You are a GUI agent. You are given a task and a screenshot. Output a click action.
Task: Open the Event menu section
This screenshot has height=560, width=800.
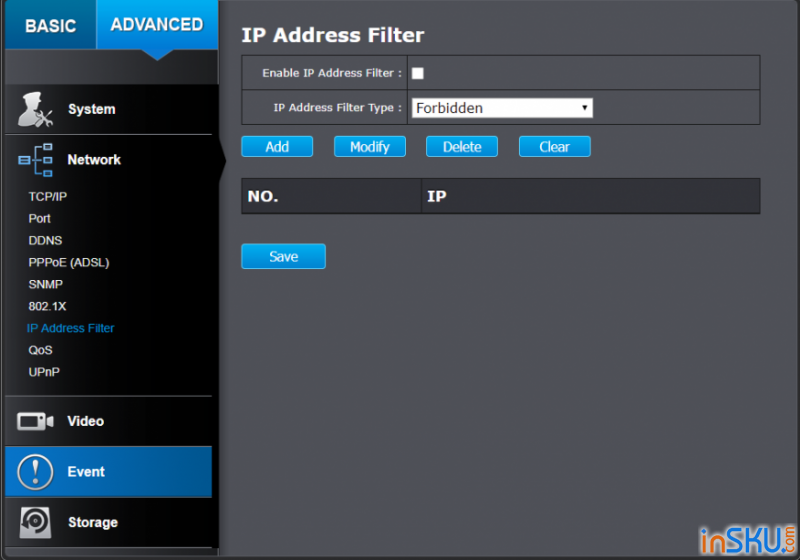coord(108,472)
